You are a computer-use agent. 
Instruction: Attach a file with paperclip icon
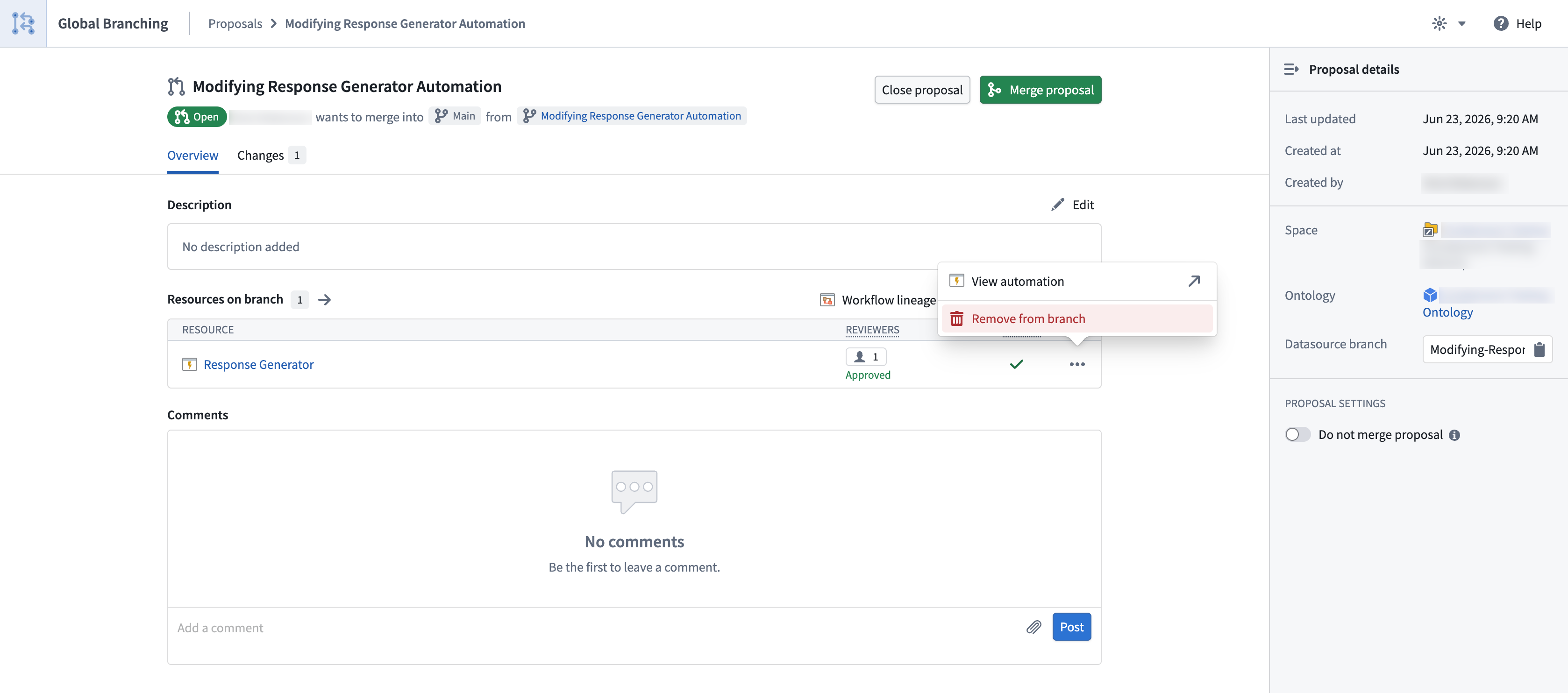pyautogui.click(x=1033, y=627)
